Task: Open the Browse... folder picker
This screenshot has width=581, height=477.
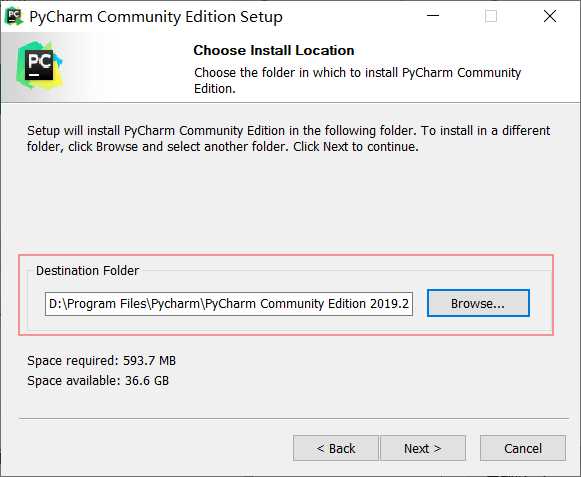Action: (478, 303)
